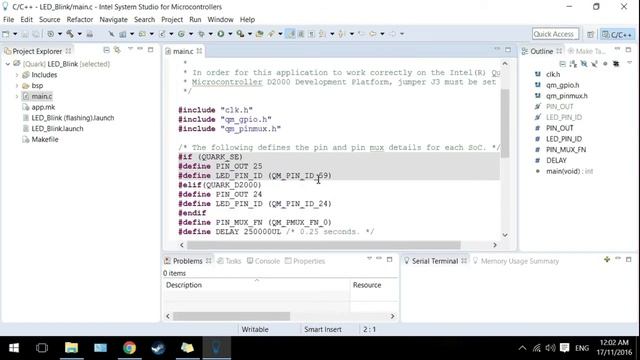Switch to the Properties tab
This screenshot has height=360, width=640.
305,261
